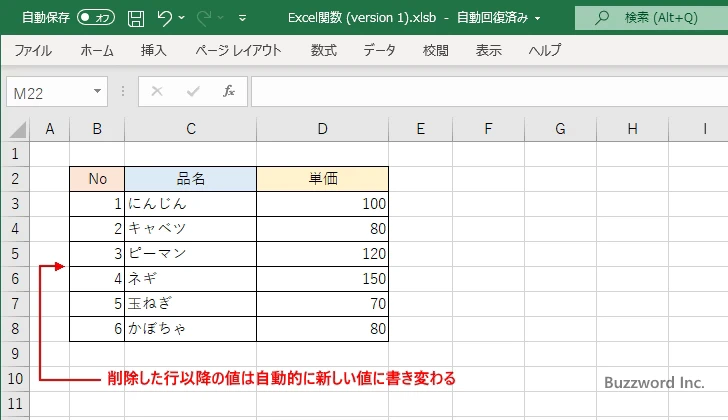Click the ピーマン cell
The height and width of the screenshot is (420, 728).
(191, 254)
